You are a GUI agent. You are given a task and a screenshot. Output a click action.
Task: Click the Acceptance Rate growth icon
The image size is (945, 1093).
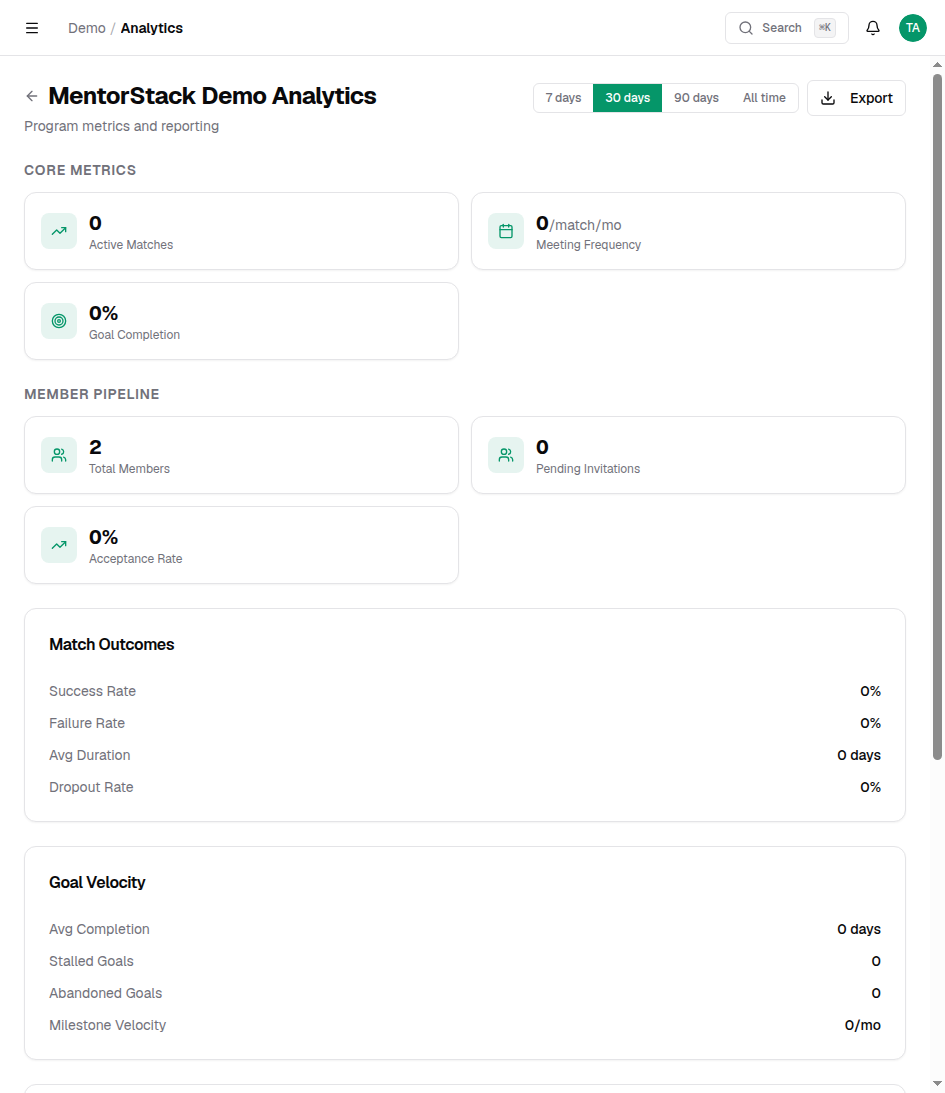(x=59, y=545)
